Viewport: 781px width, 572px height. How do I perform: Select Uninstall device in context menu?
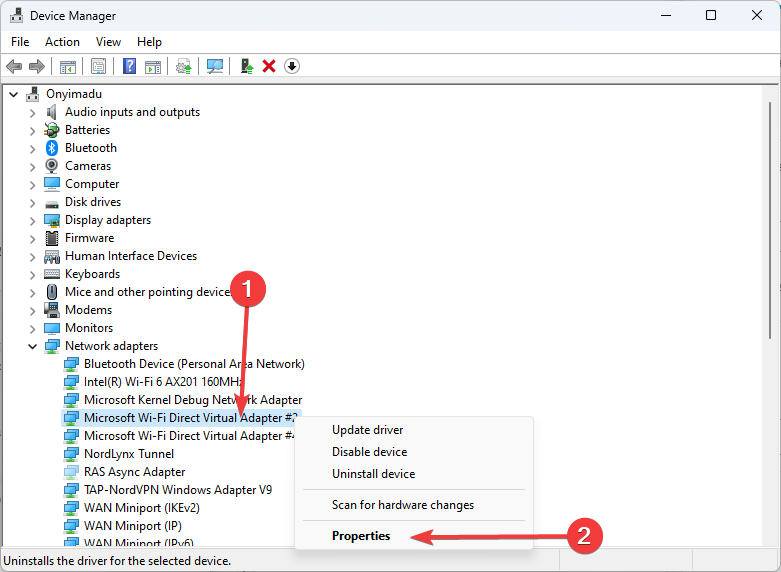(374, 473)
